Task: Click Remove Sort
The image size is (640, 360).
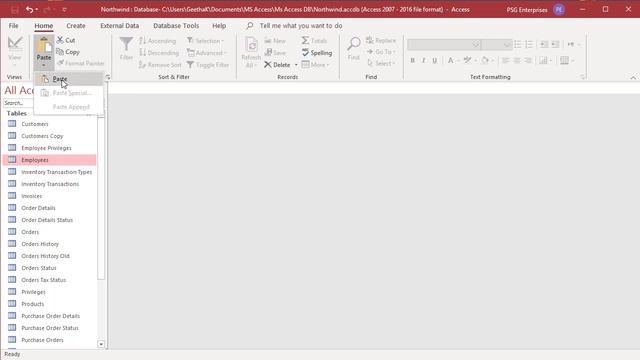Action: pos(160,64)
